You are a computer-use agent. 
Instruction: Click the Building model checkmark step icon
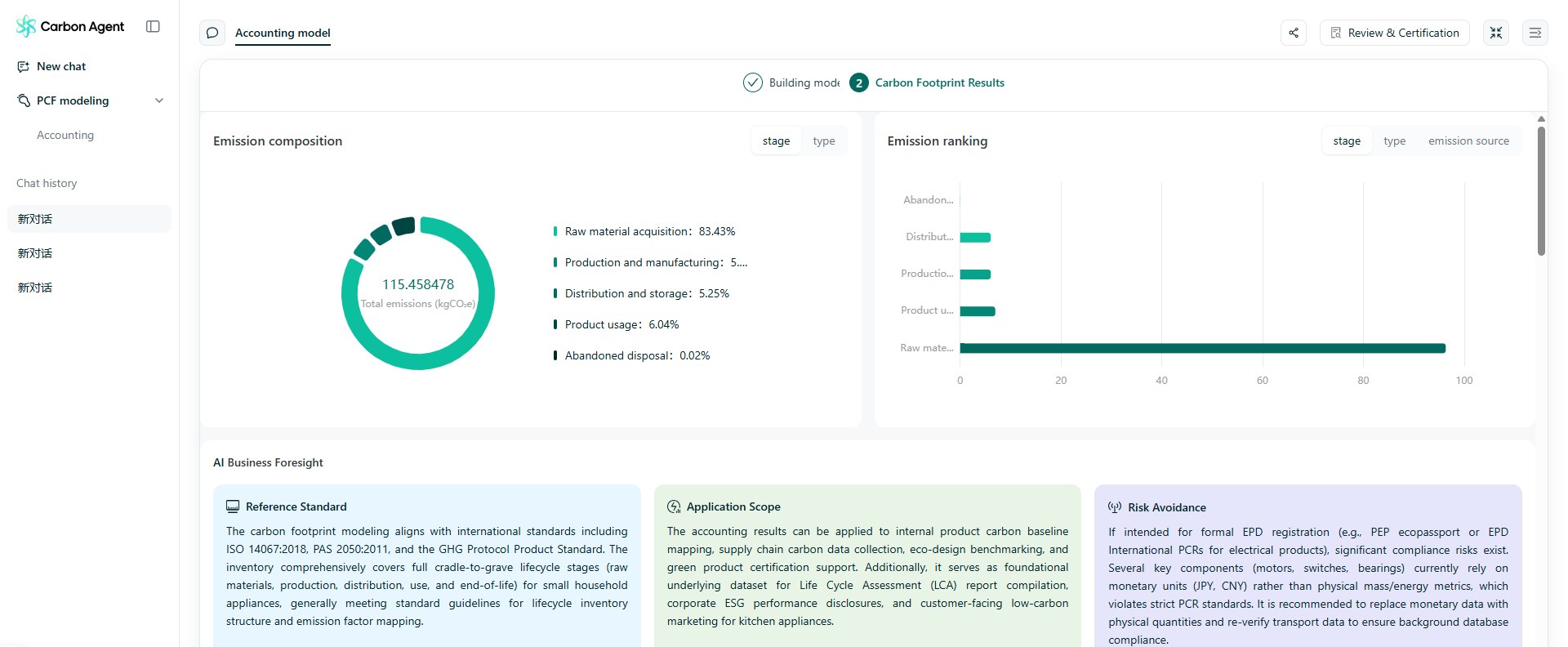[753, 83]
